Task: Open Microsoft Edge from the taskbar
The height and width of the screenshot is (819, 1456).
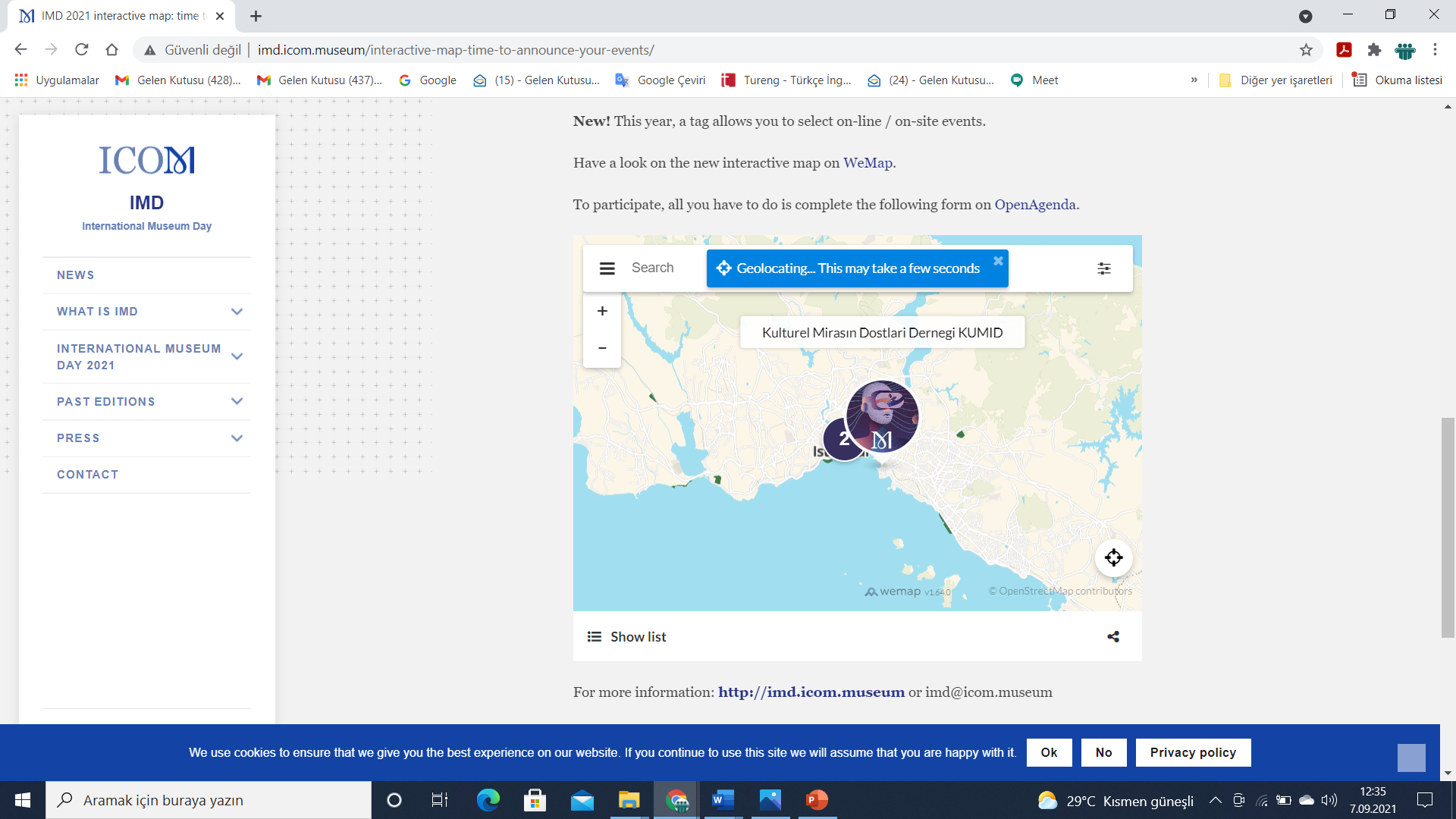Action: pos(488,800)
